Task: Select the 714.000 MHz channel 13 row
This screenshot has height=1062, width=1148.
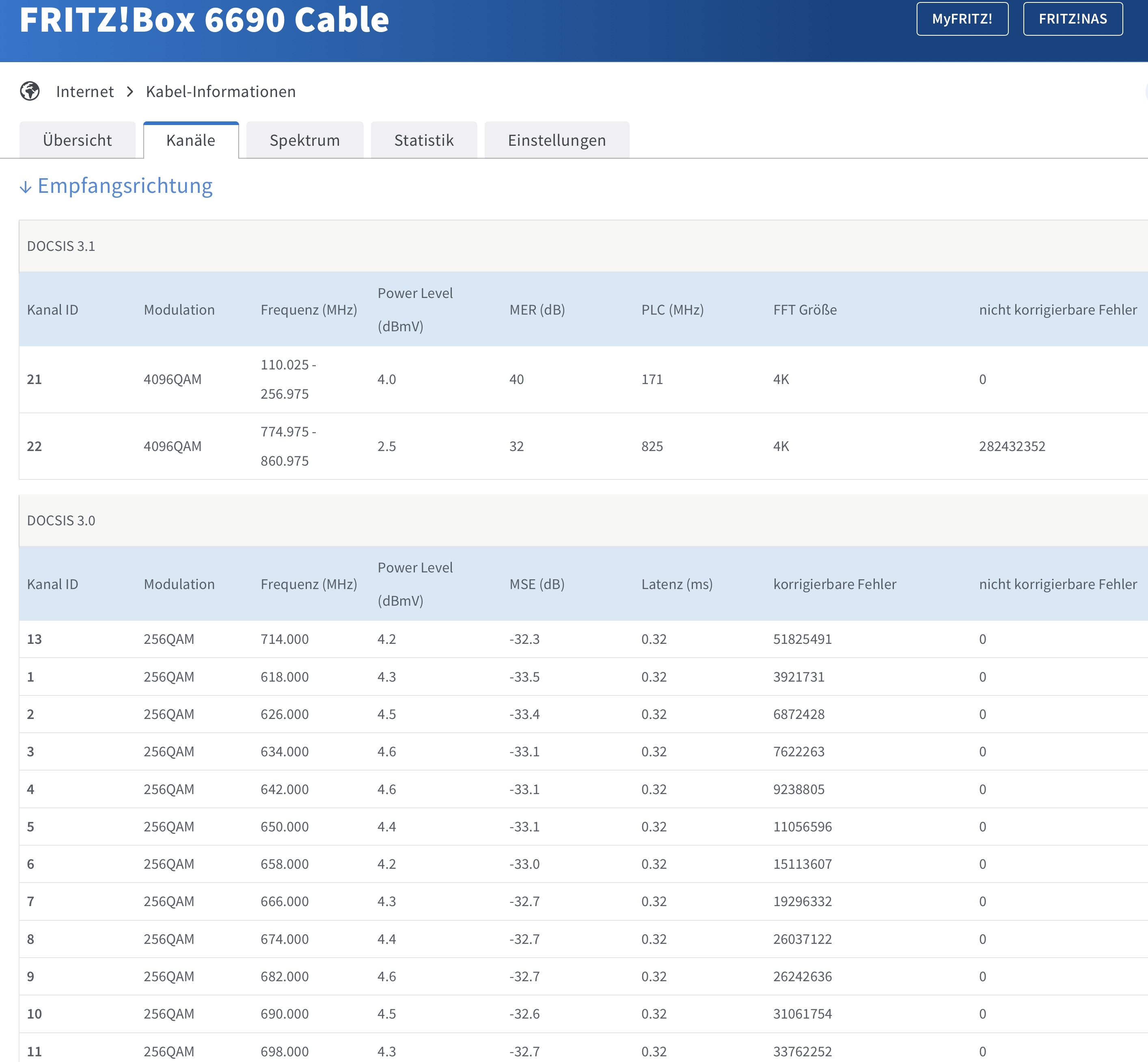Action: click(x=285, y=639)
